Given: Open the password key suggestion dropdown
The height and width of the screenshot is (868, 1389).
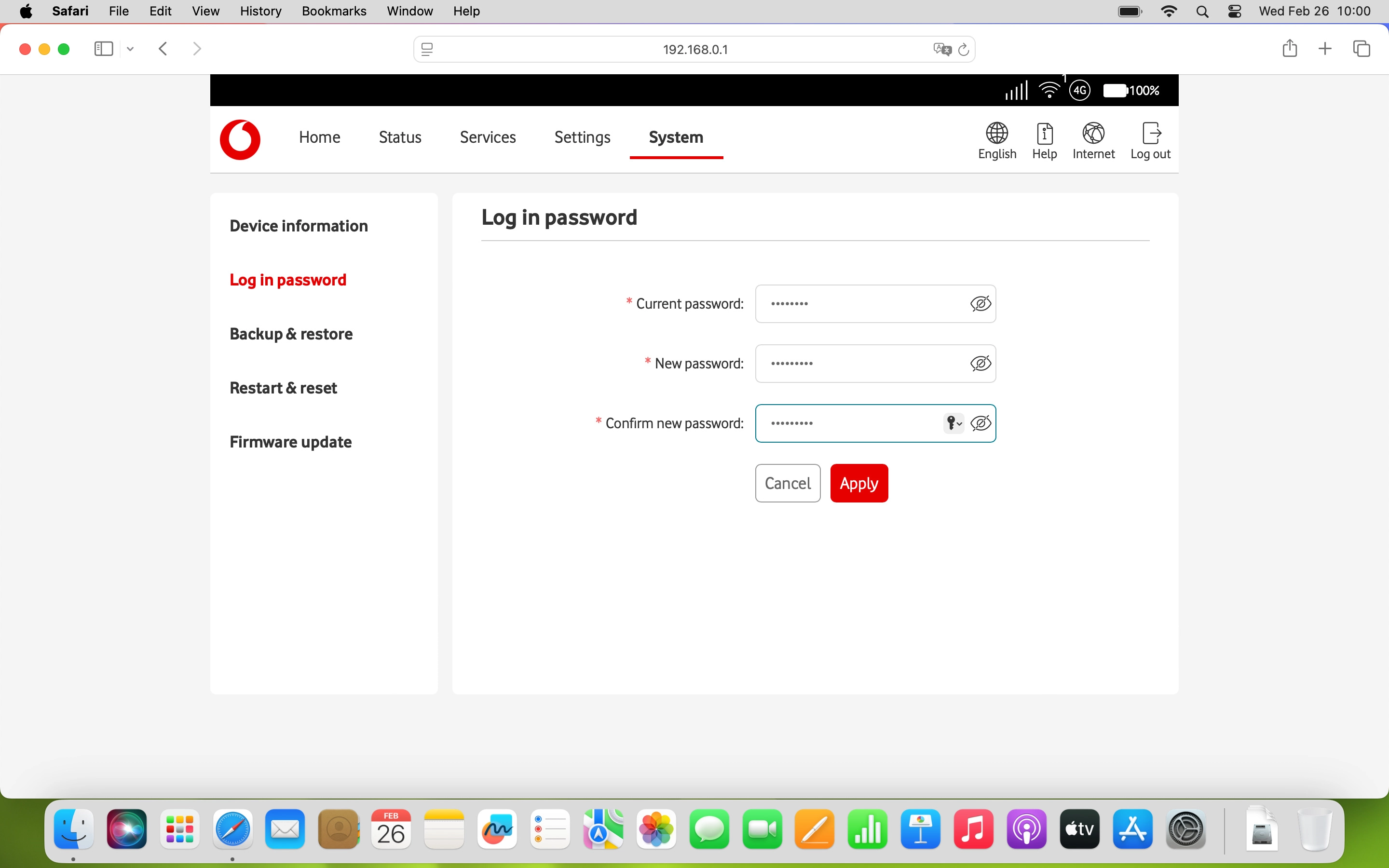Looking at the screenshot, I should pos(953,423).
